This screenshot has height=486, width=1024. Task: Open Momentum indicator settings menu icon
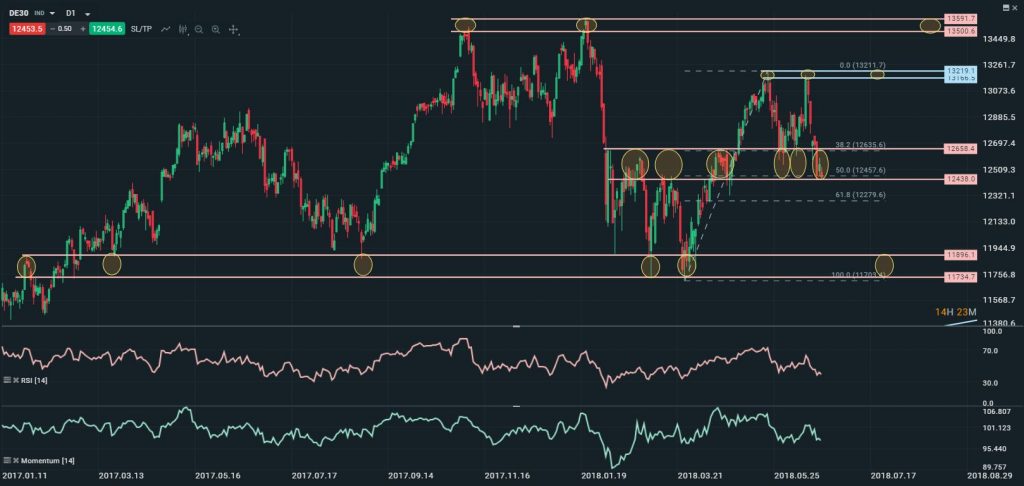tap(7, 460)
